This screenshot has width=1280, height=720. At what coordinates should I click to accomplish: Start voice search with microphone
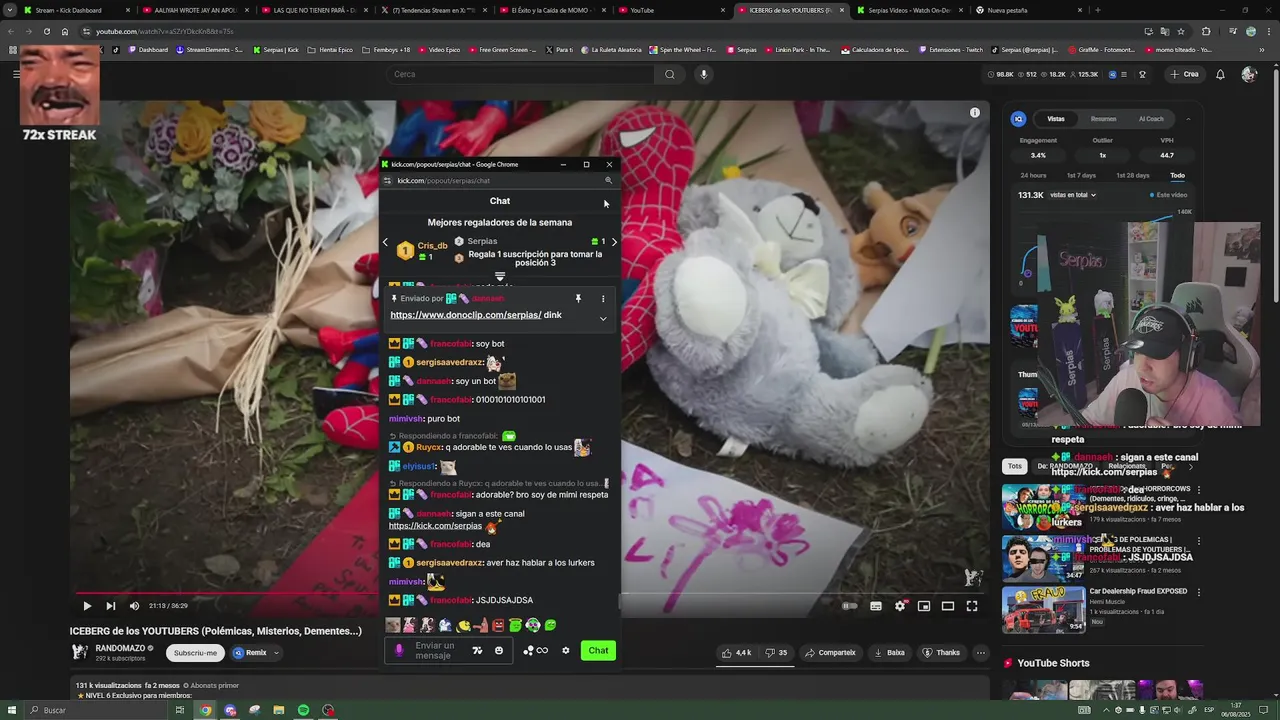704,74
